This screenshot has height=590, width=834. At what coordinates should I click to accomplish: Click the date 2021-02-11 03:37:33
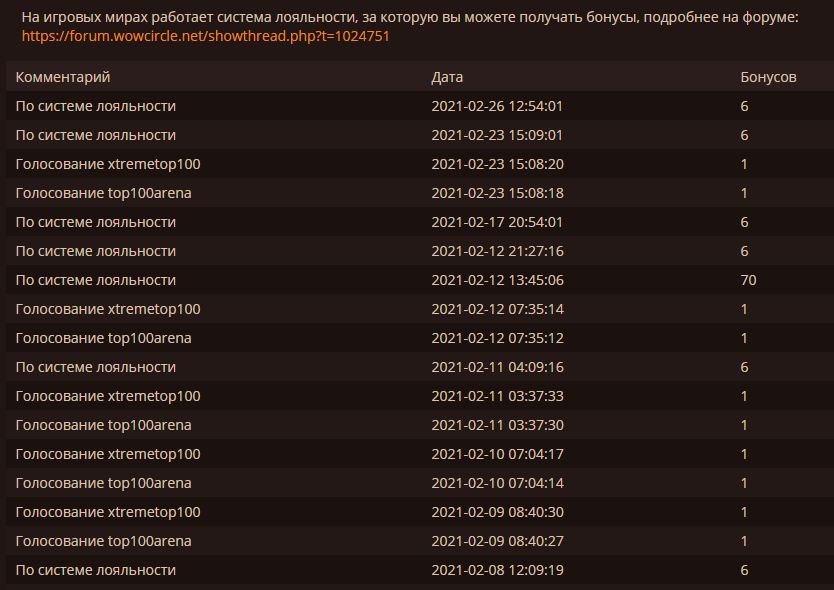[497, 396]
